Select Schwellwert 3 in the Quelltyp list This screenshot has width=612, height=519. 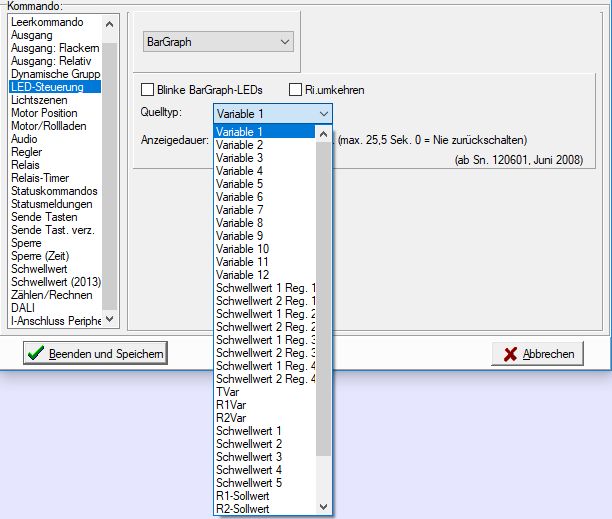(x=249, y=456)
